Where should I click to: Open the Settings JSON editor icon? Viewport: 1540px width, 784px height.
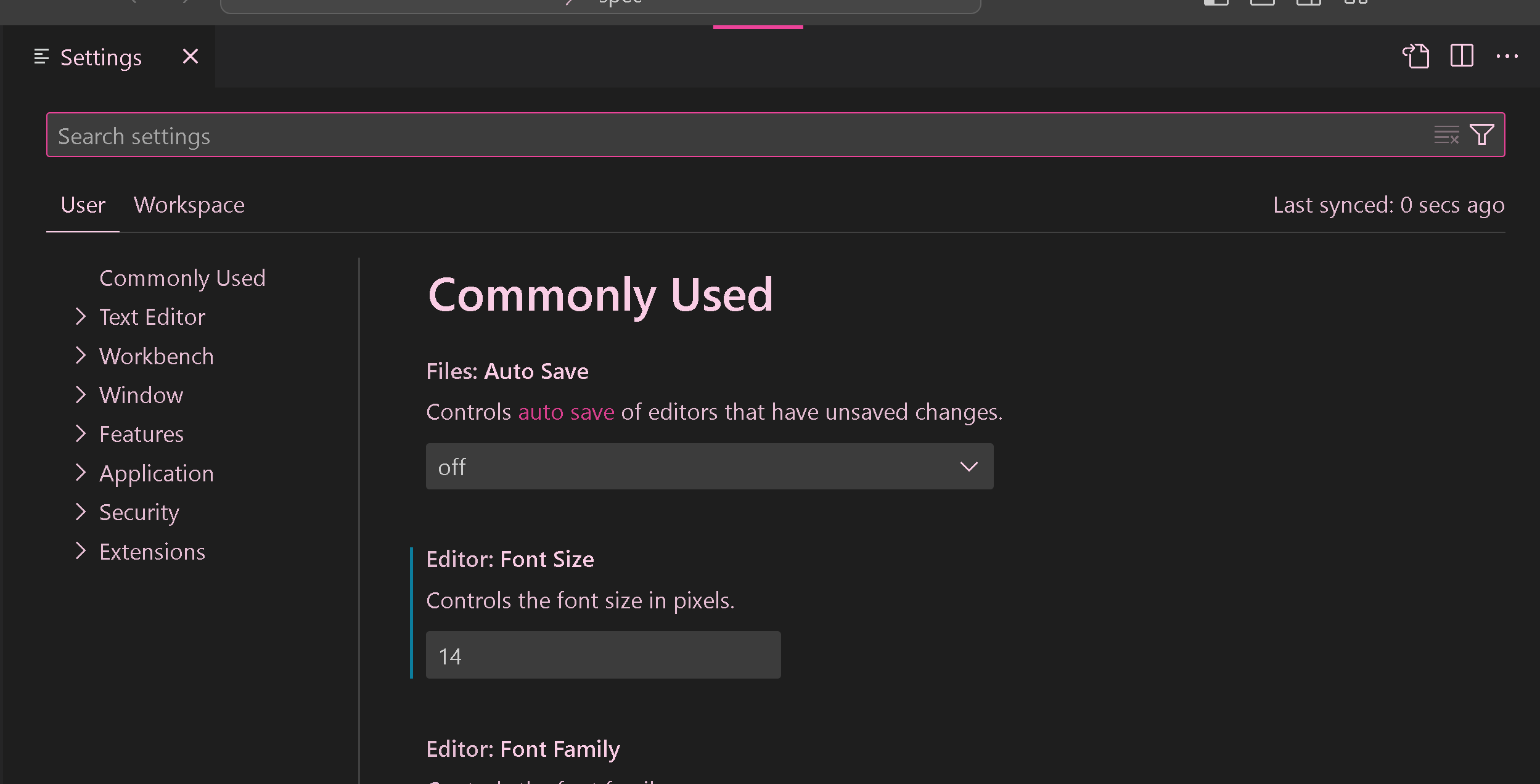pyautogui.click(x=1417, y=56)
